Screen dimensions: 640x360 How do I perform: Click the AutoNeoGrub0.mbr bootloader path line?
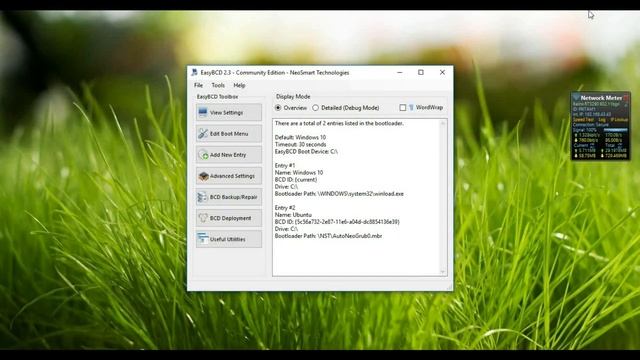point(329,236)
